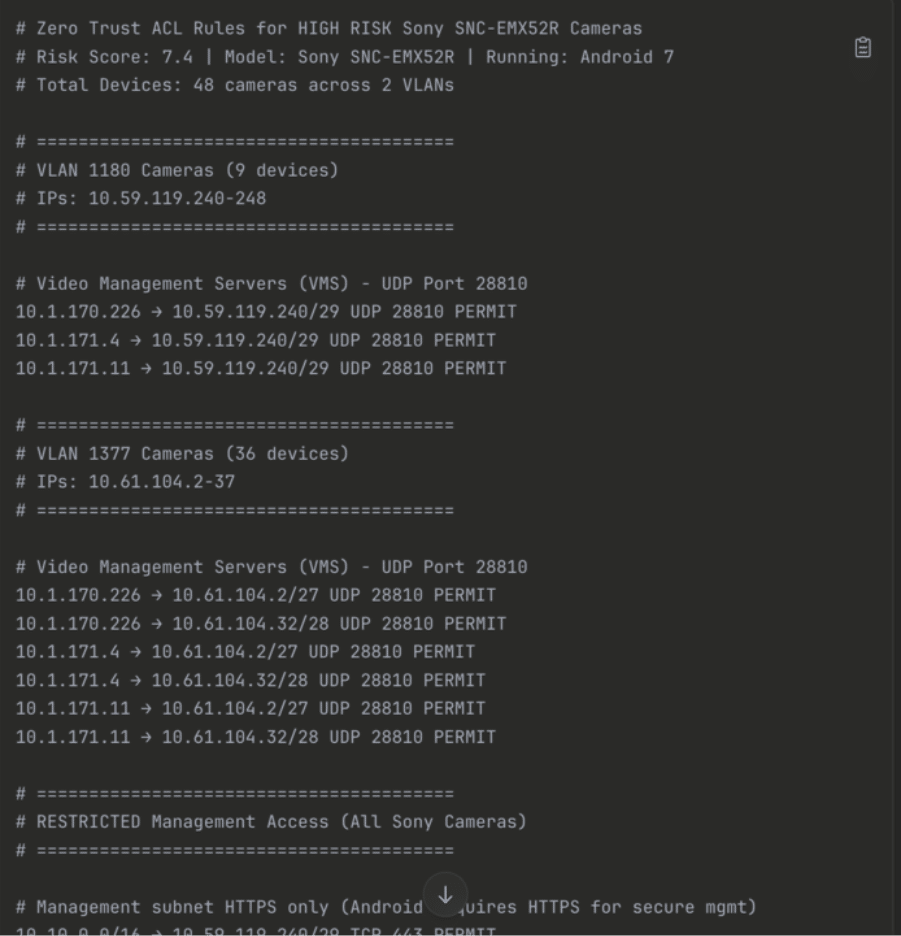Click the 10.1.171.4 to 10.61.104.32/28 rule

[x=251, y=680]
